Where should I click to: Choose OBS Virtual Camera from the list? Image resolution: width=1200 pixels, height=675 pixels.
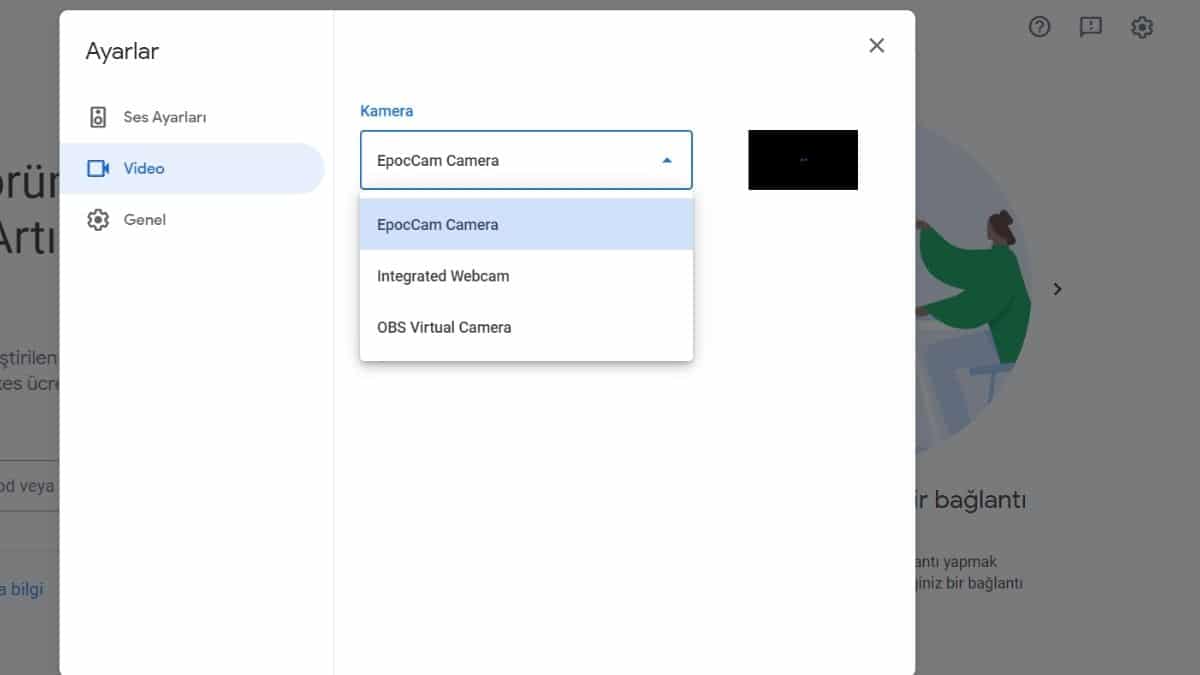coord(526,327)
